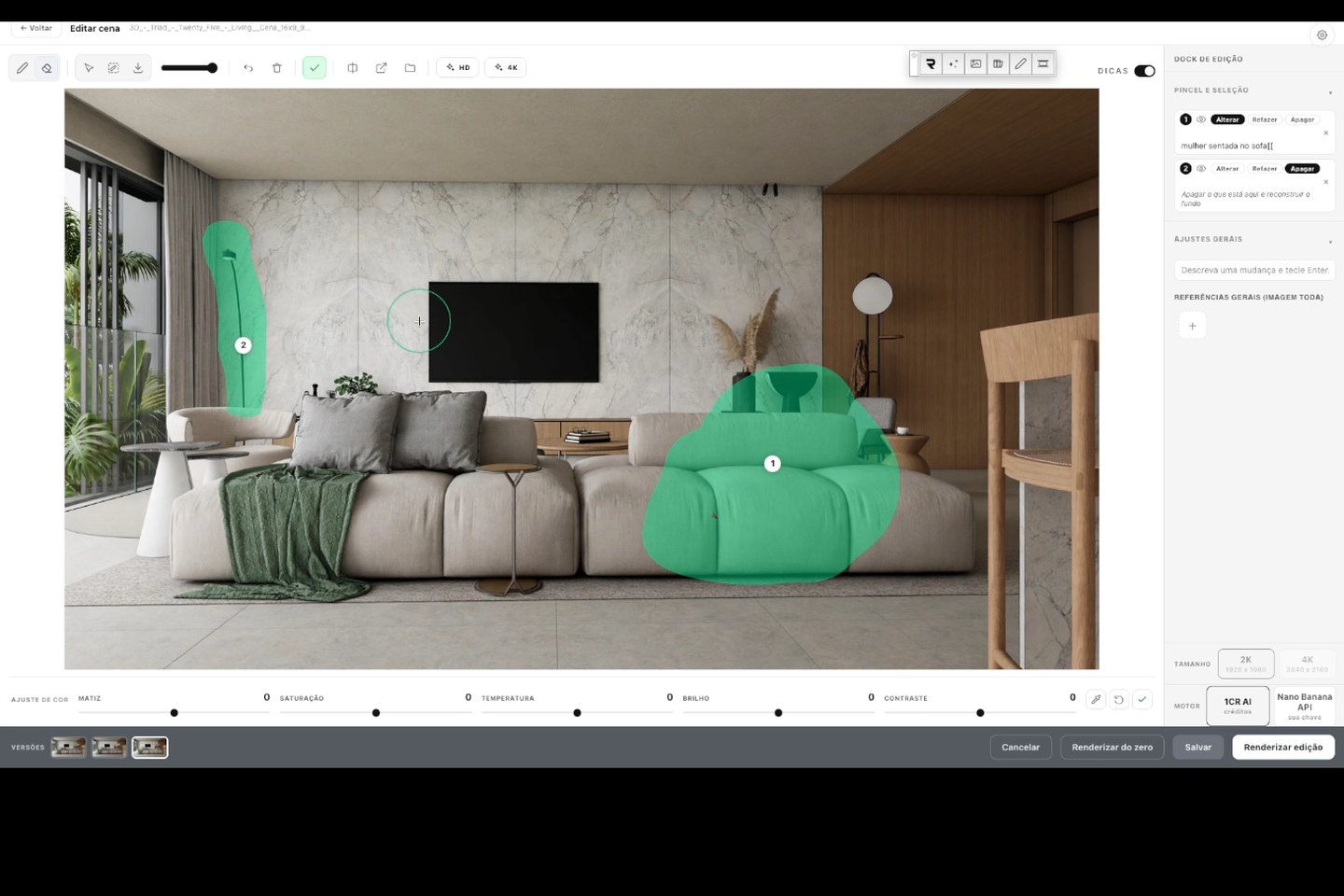Image resolution: width=1344 pixels, height=896 pixels.
Task: Collapse the Pincel e Seleção section
Action: pyautogui.click(x=1330, y=91)
